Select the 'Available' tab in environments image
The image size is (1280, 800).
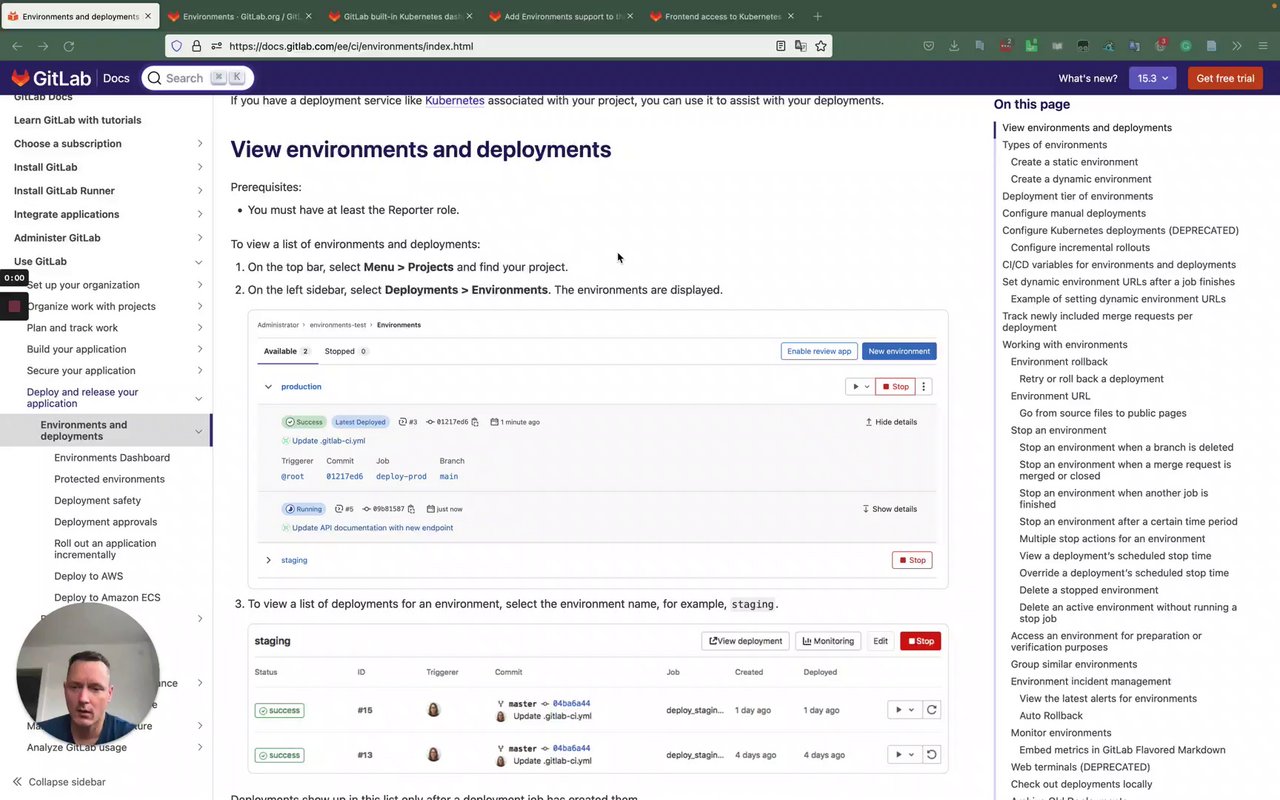click(x=286, y=351)
